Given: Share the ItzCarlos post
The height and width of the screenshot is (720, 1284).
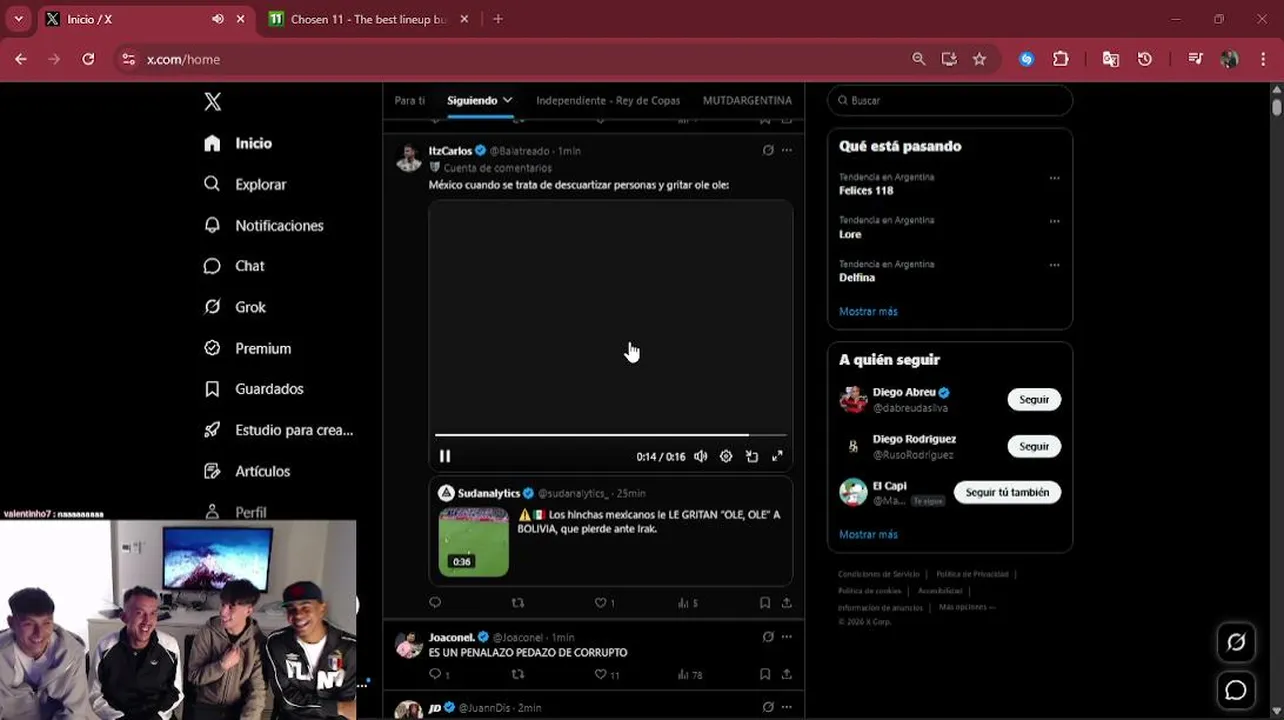Looking at the screenshot, I should 787,603.
